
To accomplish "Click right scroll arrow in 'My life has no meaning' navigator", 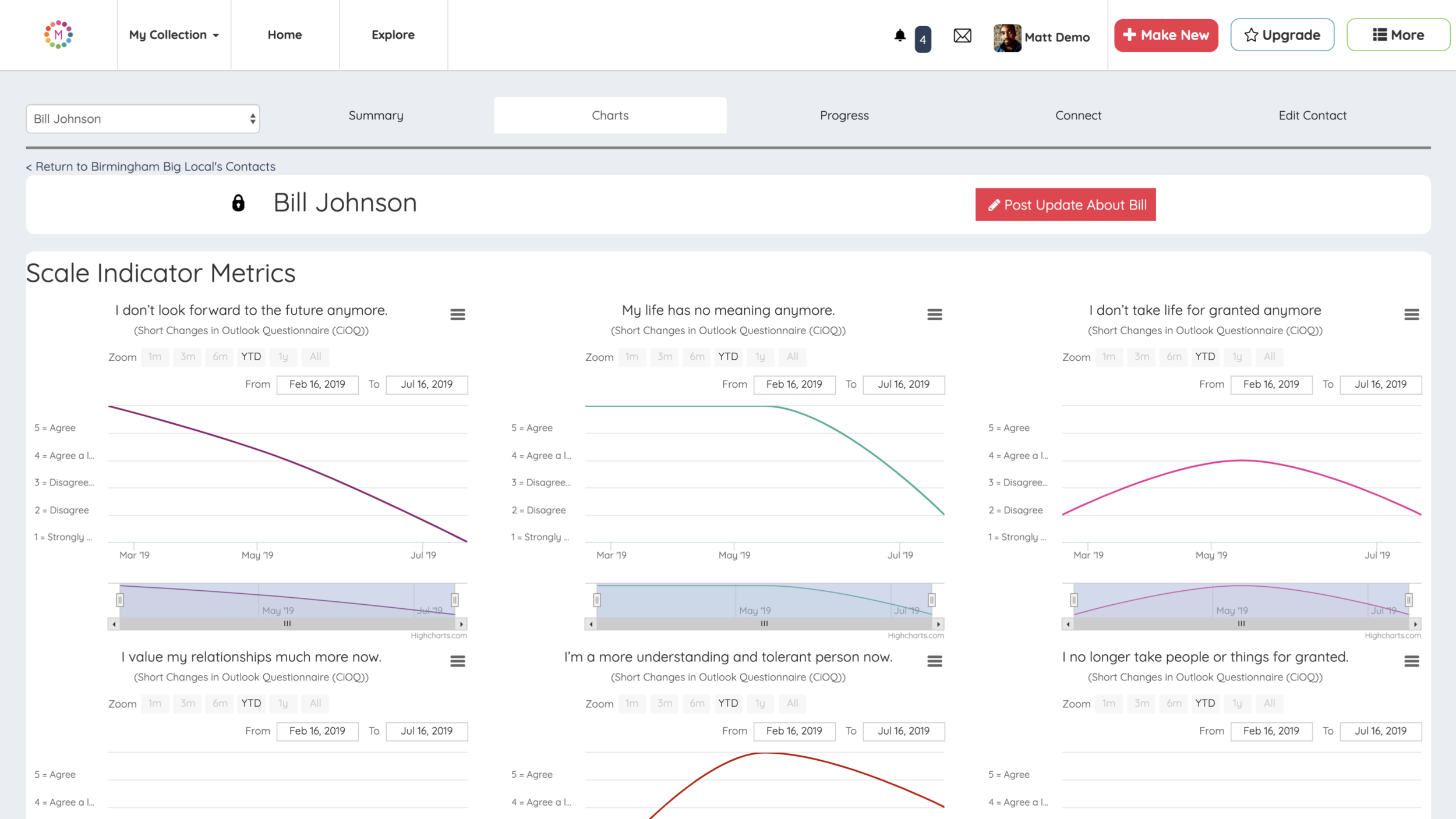I will click(938, 624).
